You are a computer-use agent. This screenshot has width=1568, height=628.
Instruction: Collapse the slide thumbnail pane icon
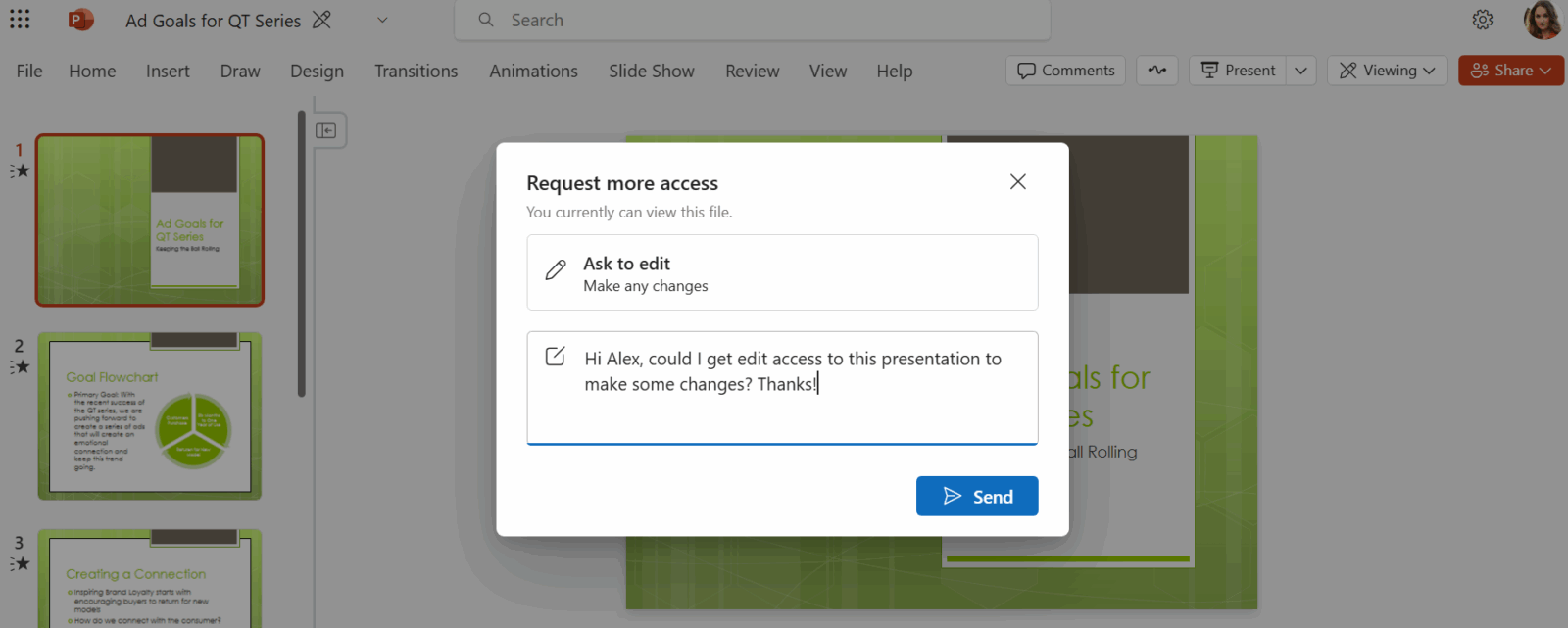[326, 130]
